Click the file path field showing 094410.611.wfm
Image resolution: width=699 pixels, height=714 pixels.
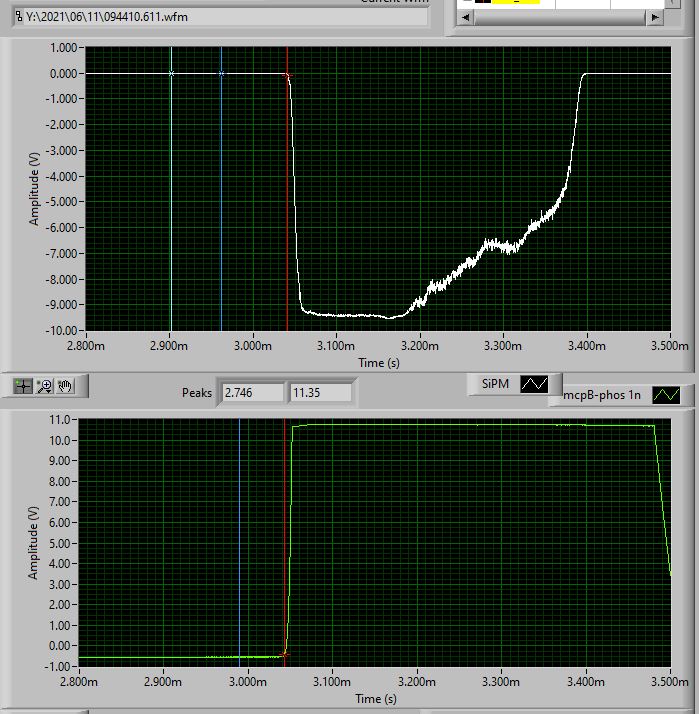(x=220, y=17)
